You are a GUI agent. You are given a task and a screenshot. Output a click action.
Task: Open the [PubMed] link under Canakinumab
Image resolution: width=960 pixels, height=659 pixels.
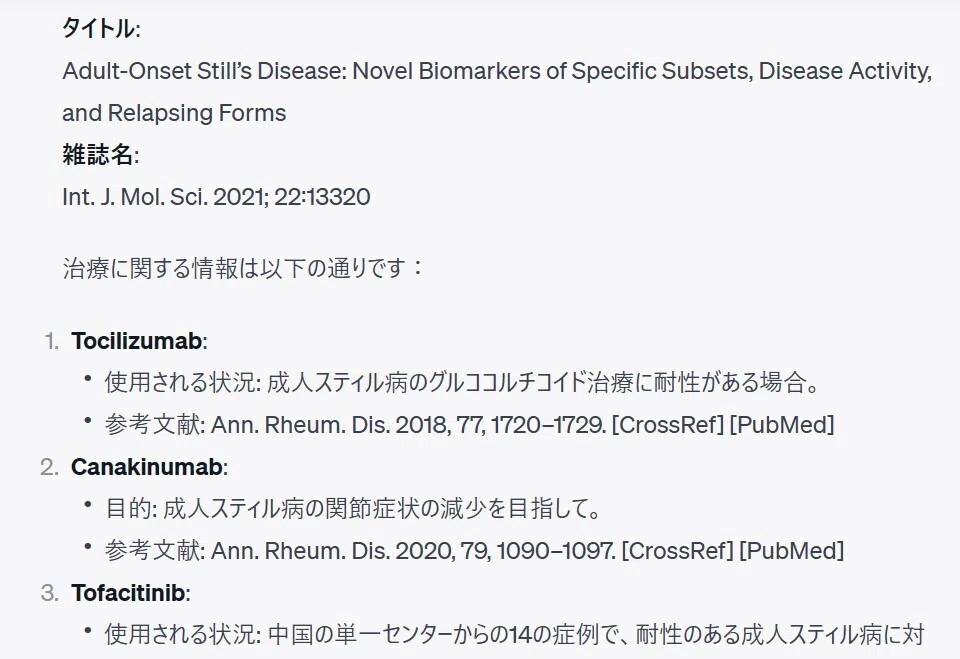(792, 551)
